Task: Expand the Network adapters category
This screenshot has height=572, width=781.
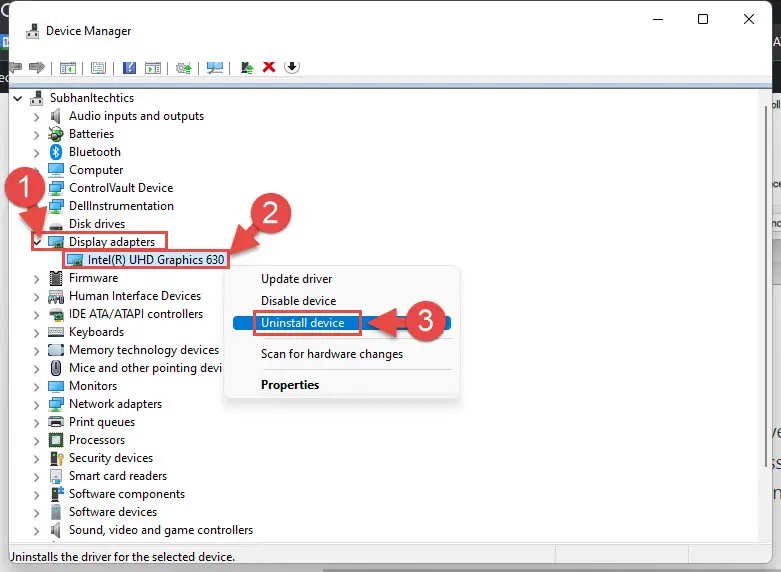Action: [36, 405]
